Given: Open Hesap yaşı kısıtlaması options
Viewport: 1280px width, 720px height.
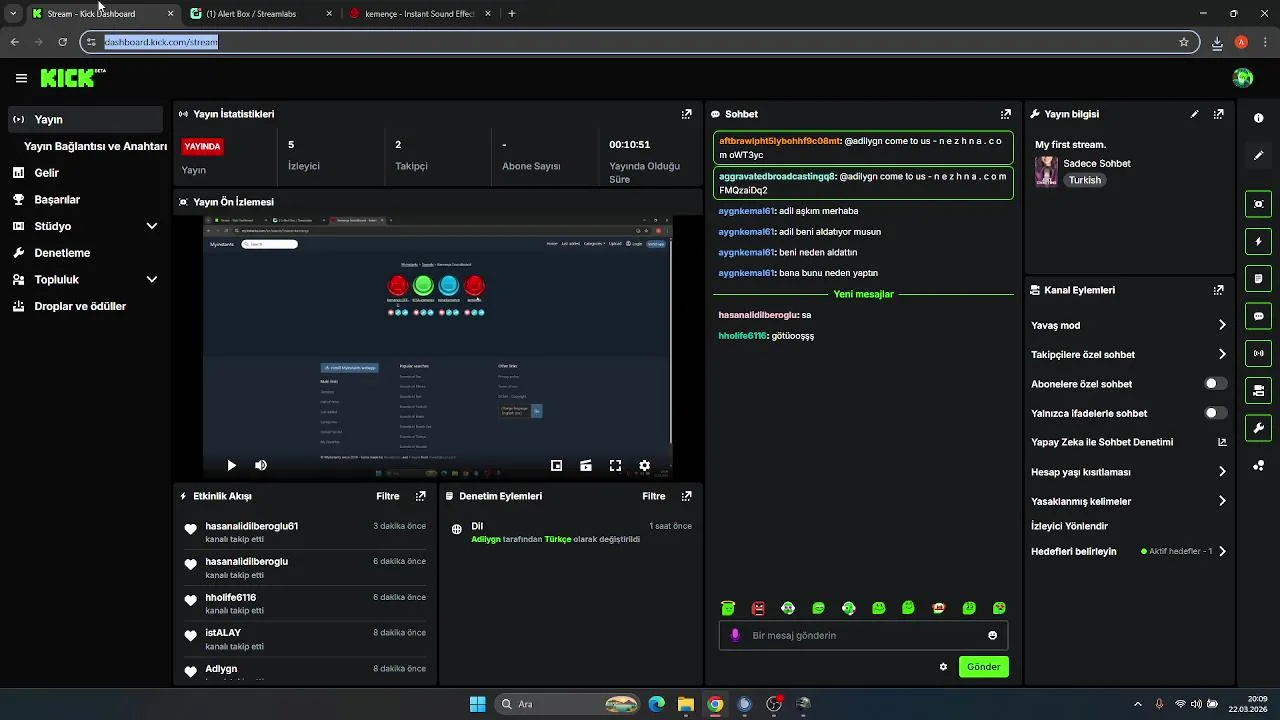Looking at the screenshot, I should pos(1222,472).
